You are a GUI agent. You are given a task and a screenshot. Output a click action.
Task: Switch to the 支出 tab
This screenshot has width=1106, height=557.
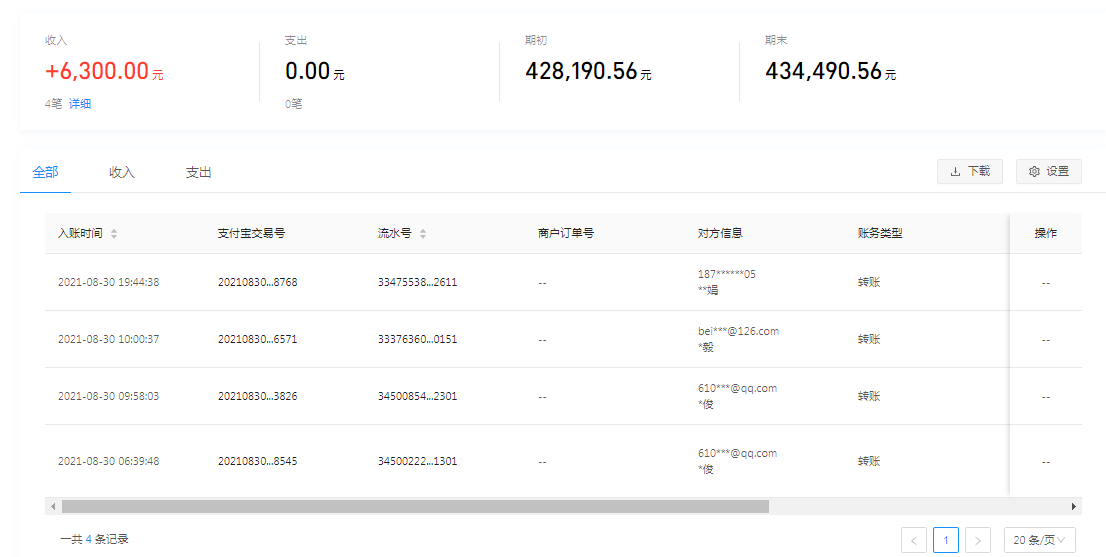coord(198,172)
